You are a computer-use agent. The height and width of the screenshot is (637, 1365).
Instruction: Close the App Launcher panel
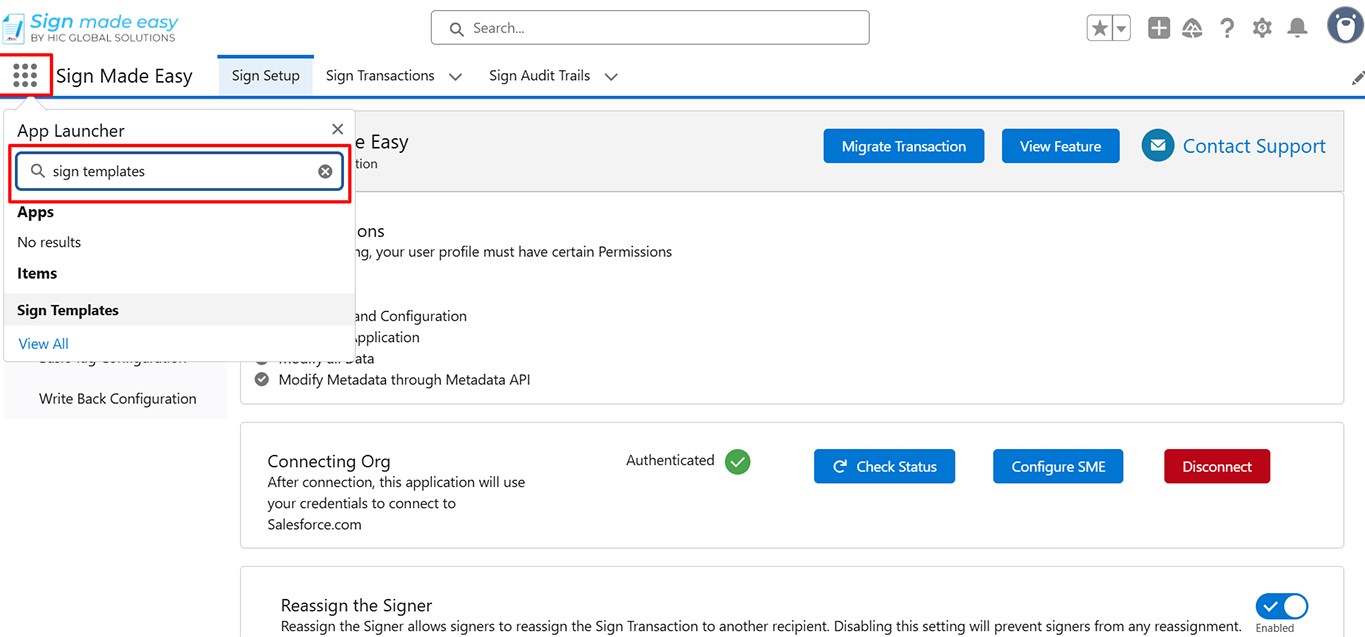[337, 129]
